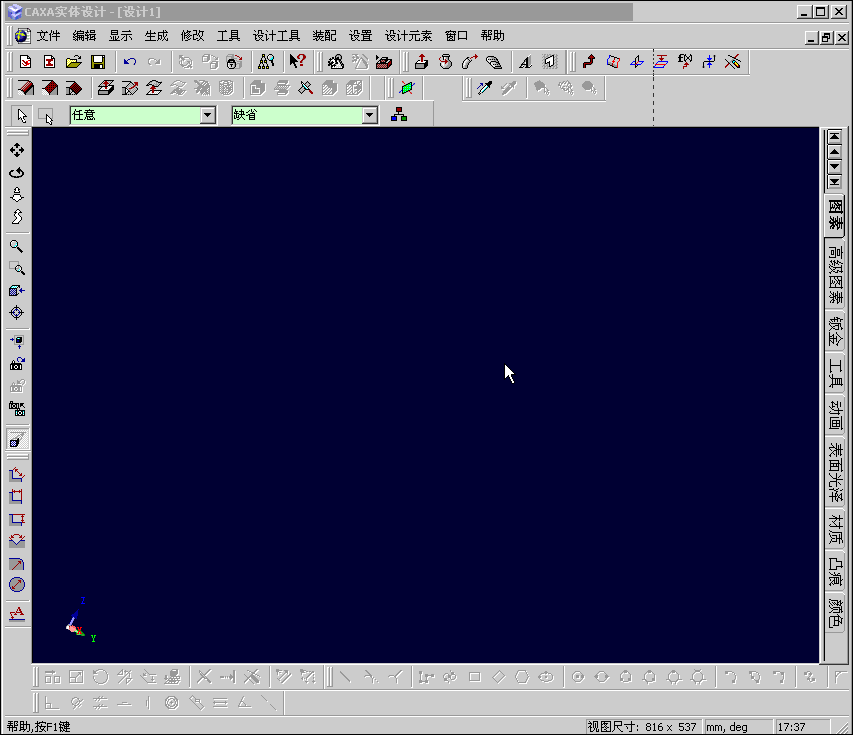Click the fx parameter icon in toolbar
853x735 pixels.
[685, 61]
